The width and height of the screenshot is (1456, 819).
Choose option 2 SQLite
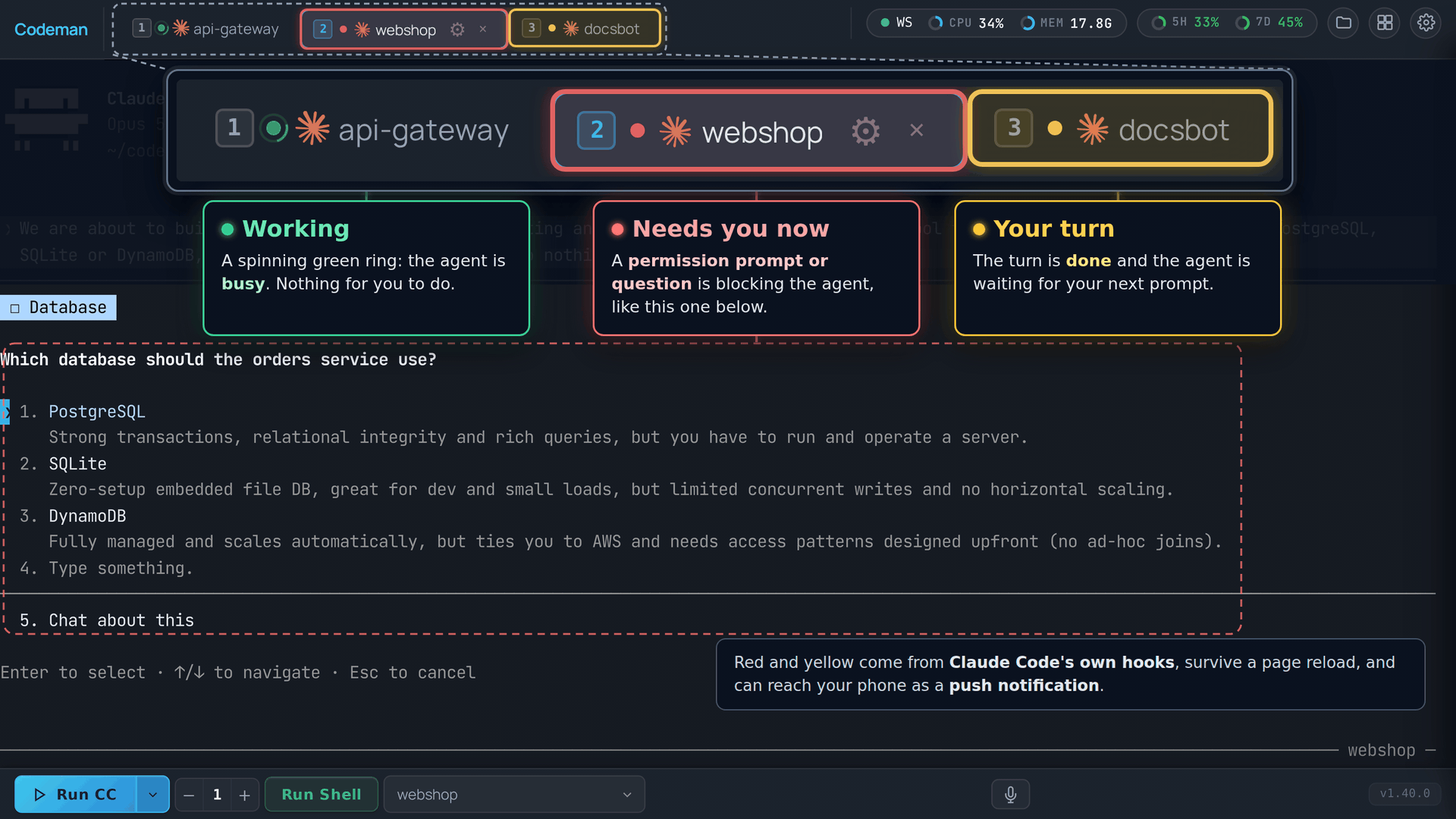point(77,464)
